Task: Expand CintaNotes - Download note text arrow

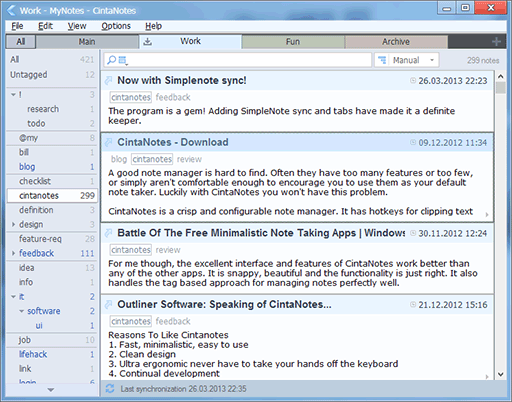Action: pyautogui.click(x=487, y=215)
